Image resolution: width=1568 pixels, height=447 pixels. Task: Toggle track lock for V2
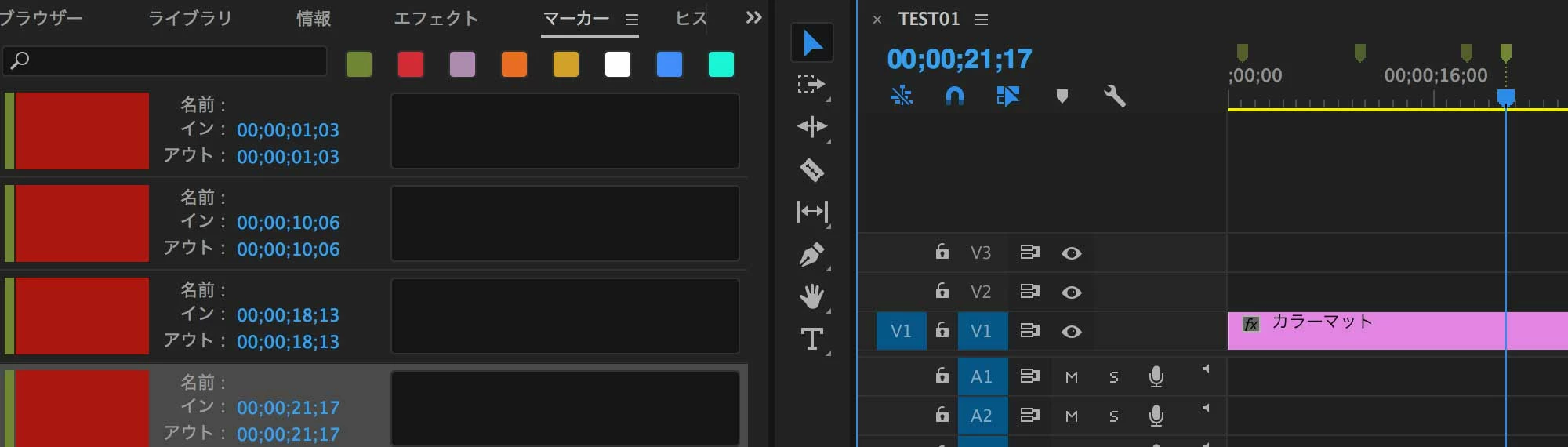(942, 291)
